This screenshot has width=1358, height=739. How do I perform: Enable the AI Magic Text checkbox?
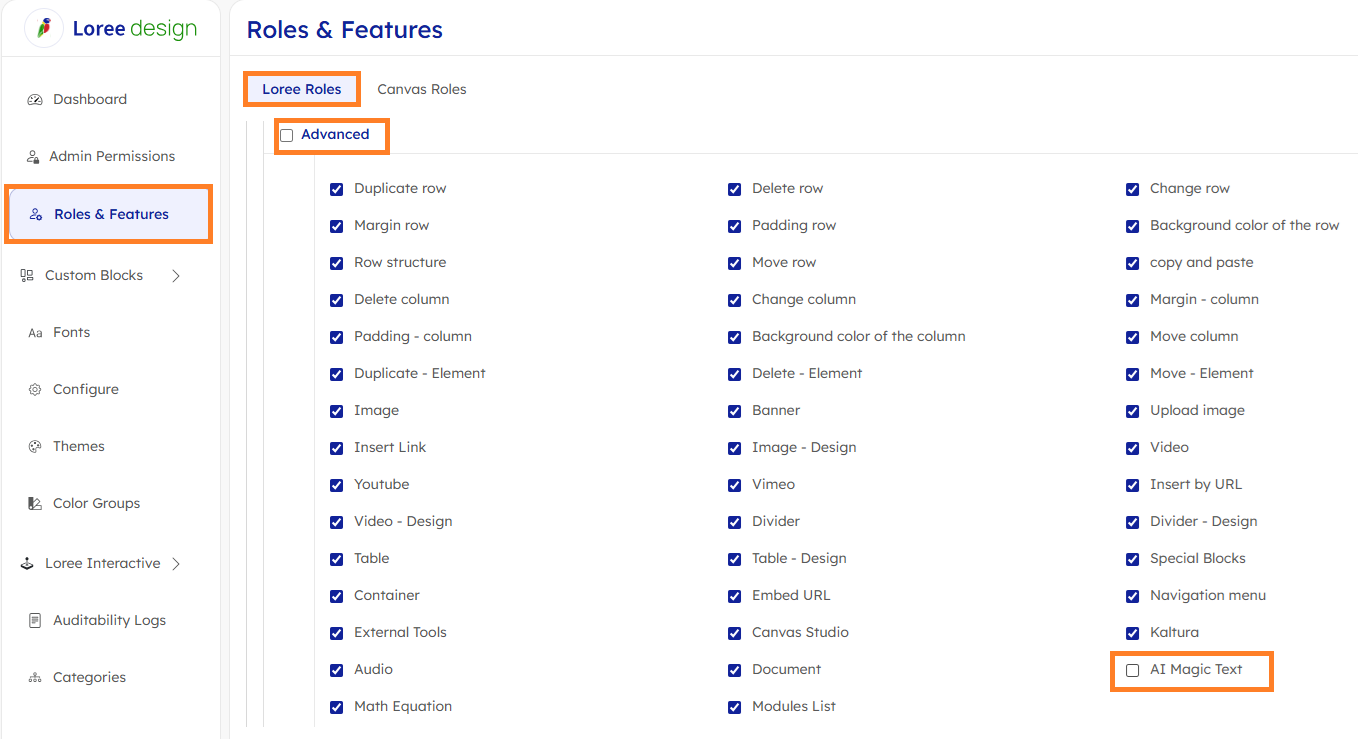[1132, 670]
